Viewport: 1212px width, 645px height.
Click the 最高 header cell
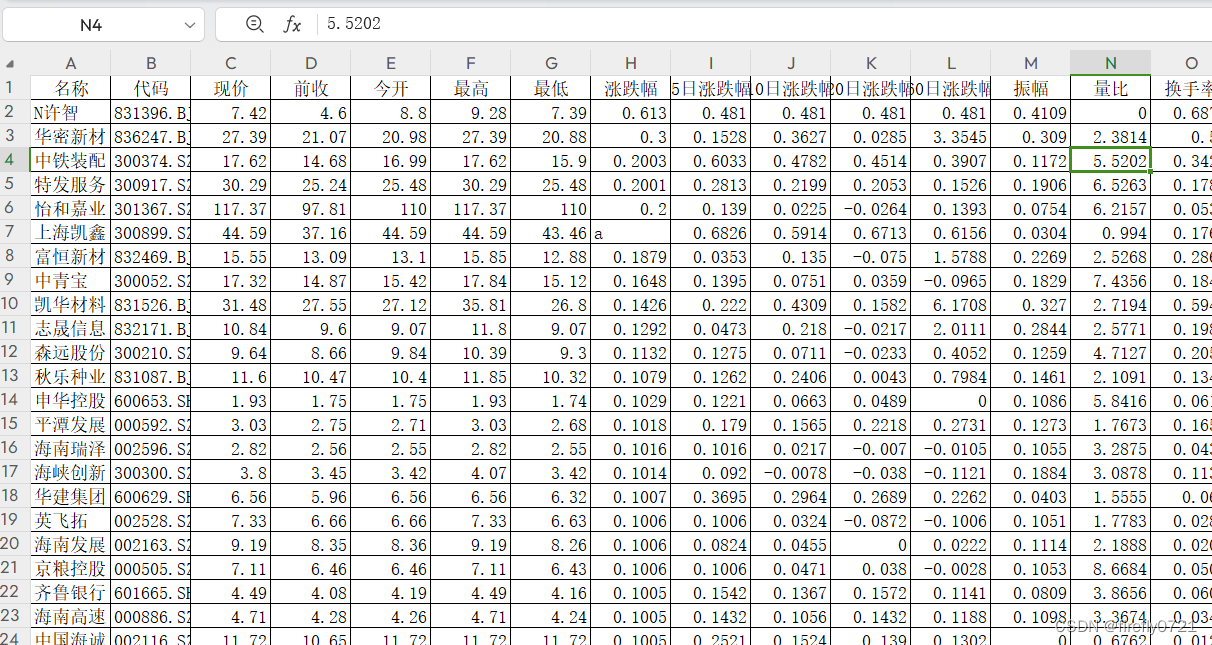pyautogui.click(x=471, y=88)
